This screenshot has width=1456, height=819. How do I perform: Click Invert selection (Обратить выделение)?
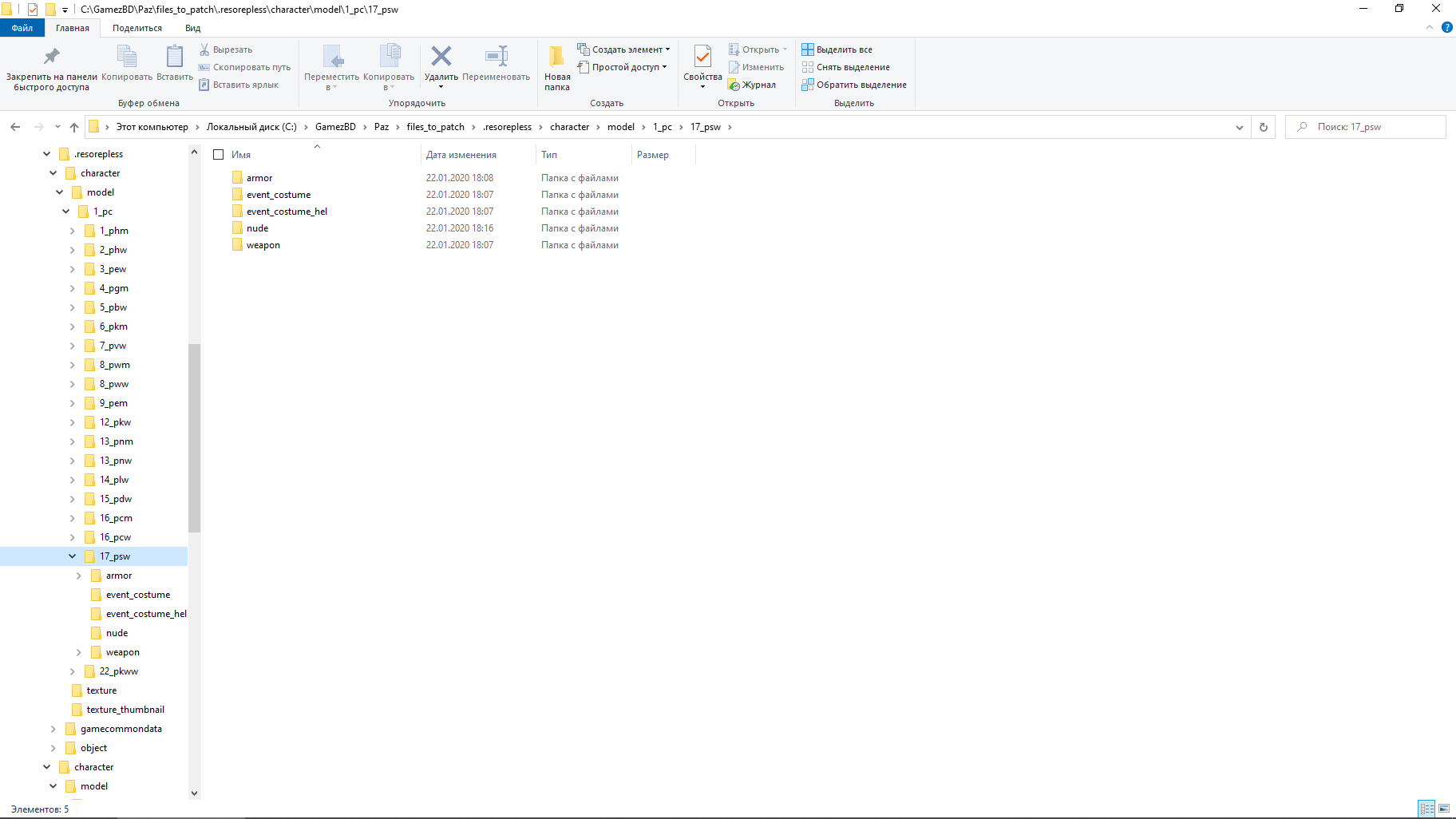(x=853, y=85)
